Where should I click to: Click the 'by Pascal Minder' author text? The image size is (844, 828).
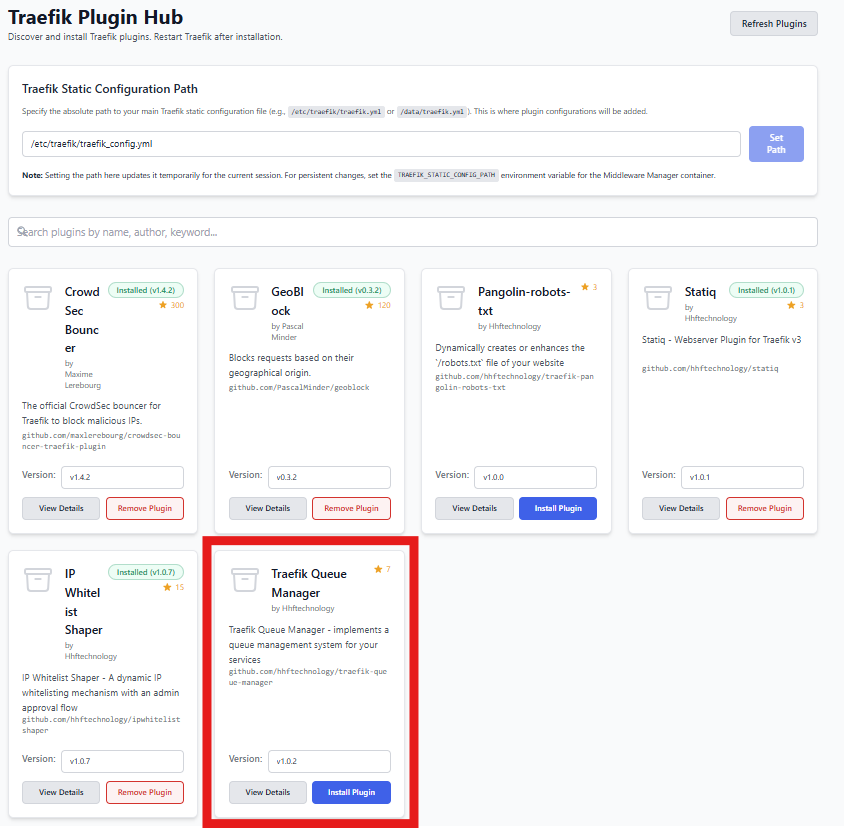287,332
